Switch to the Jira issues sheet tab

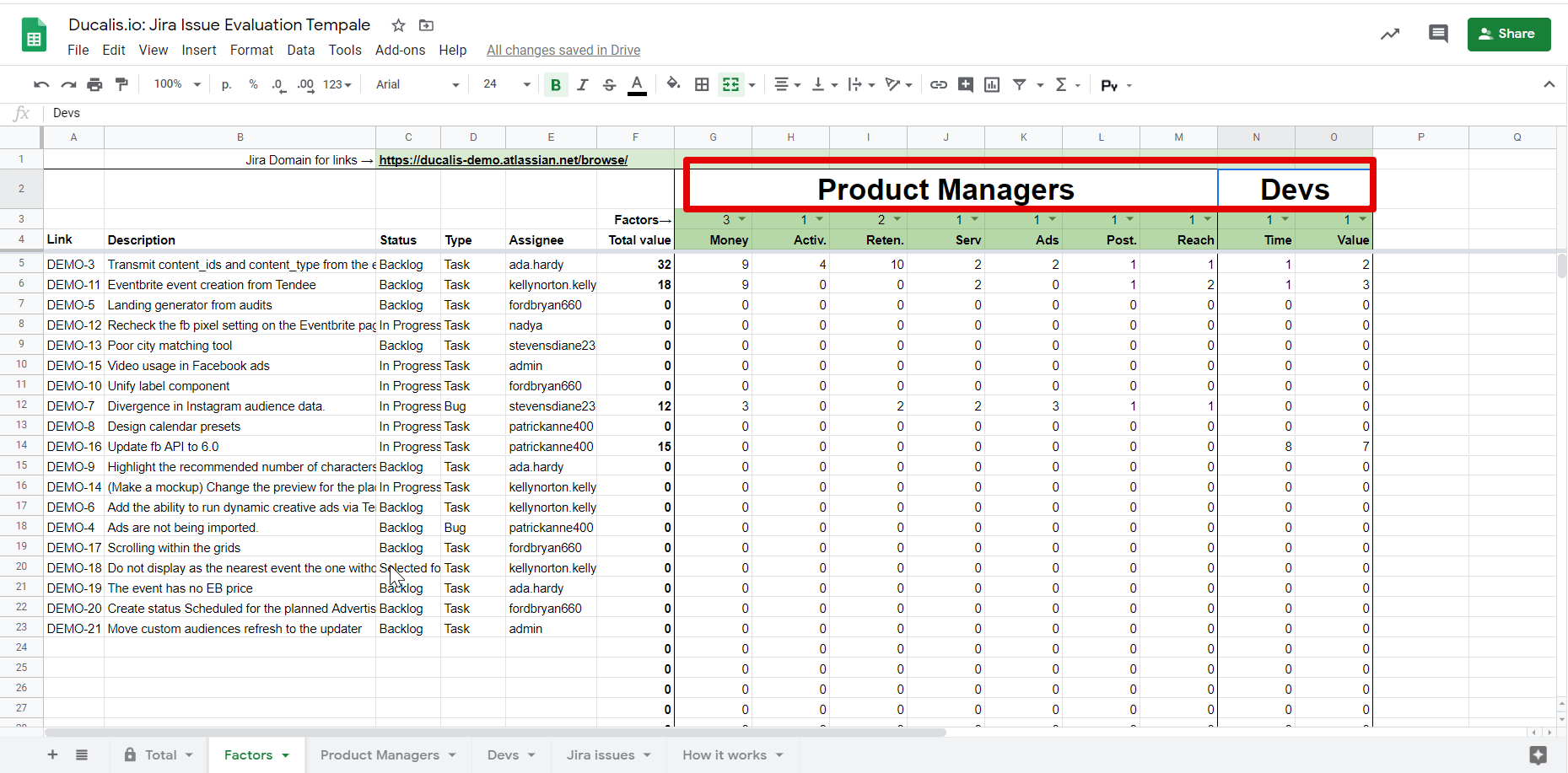600,755
